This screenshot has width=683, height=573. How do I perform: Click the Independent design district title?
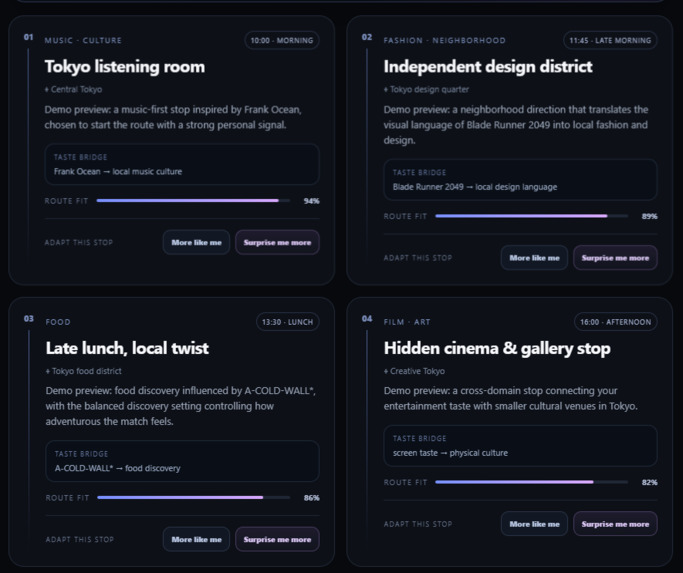488,67
